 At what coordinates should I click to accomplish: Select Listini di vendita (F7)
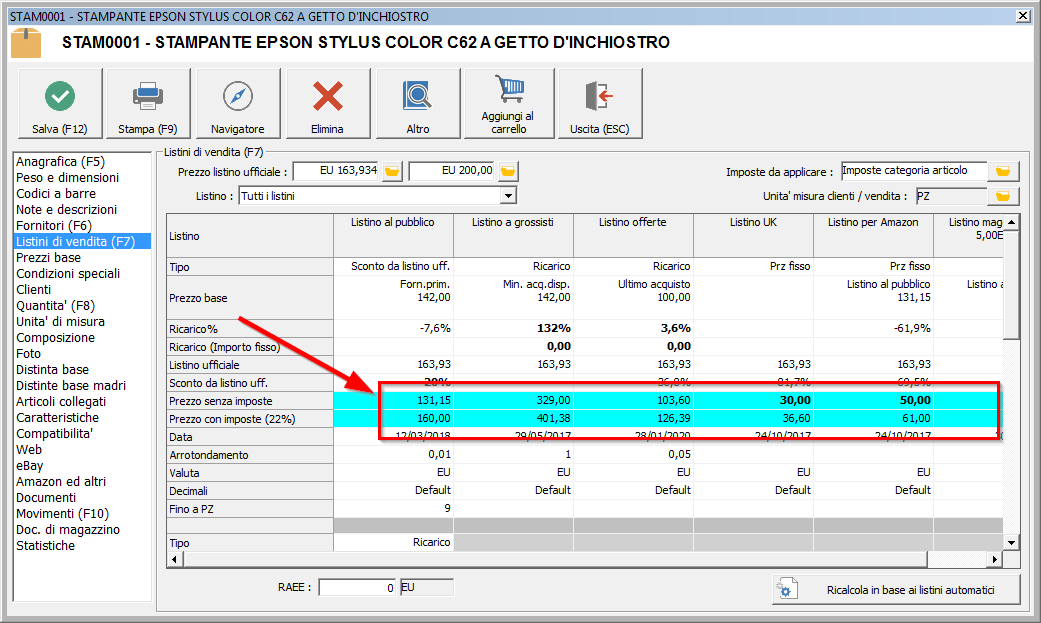82,241
